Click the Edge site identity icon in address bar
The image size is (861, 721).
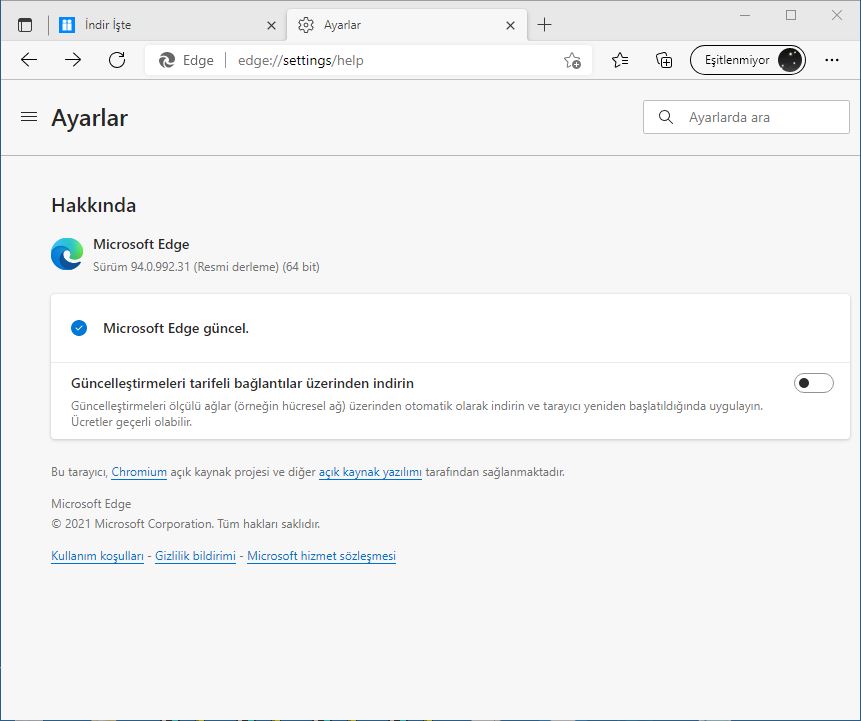coord(166,60)
